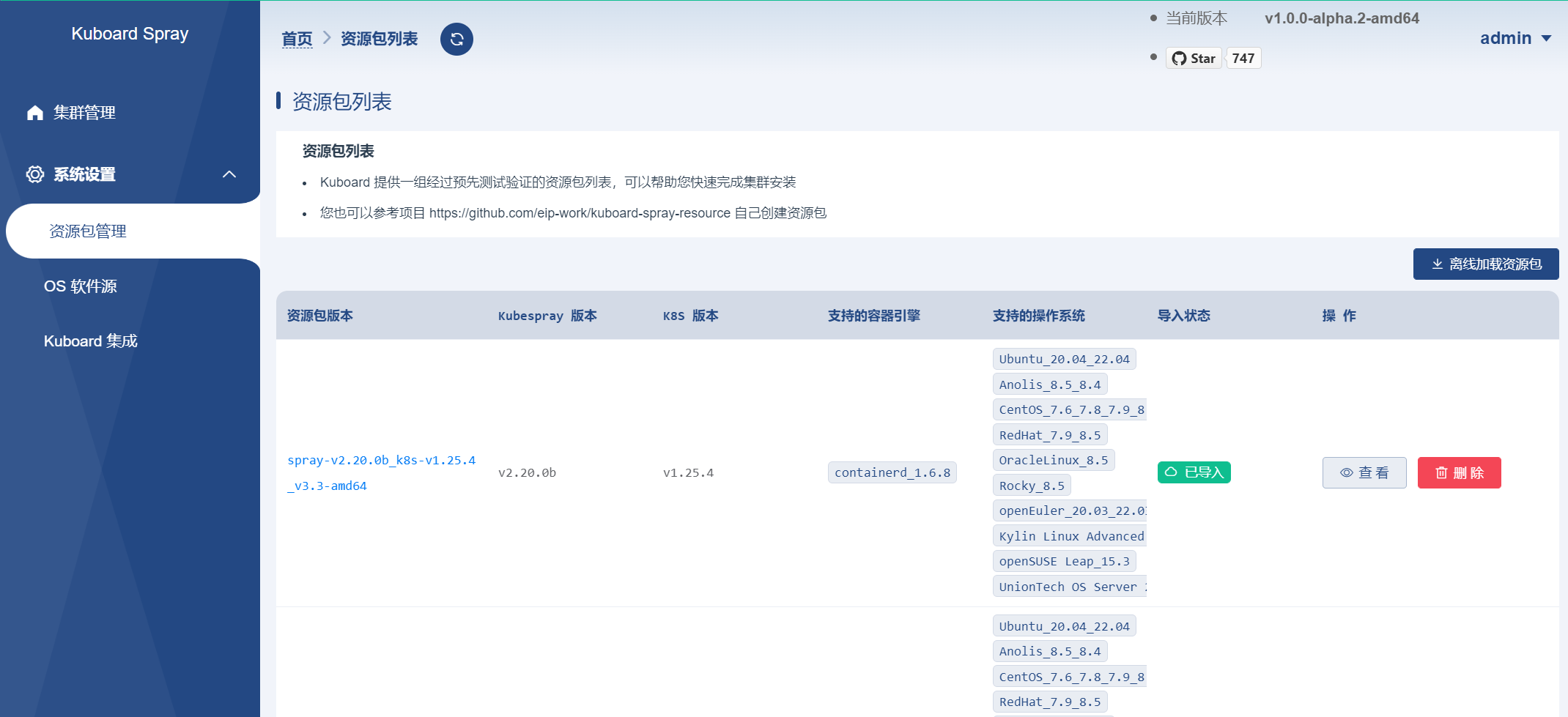This screenshot has height=717, width=1568.
Task: Open the admin user dropdown
Action: (1515, 38)
